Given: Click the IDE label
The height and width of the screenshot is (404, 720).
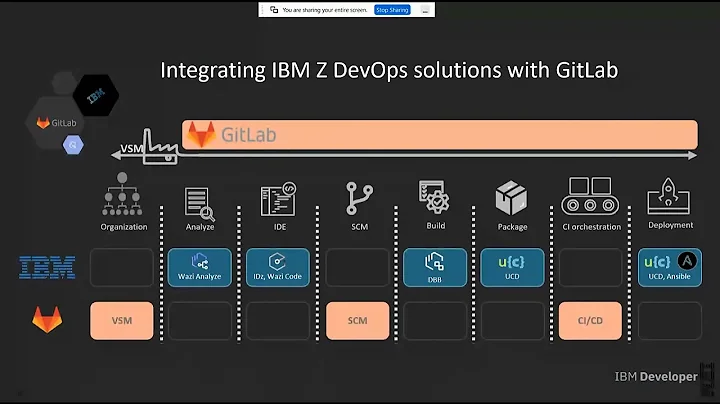Looking at the screenshot, I should (x=280, y=227).
